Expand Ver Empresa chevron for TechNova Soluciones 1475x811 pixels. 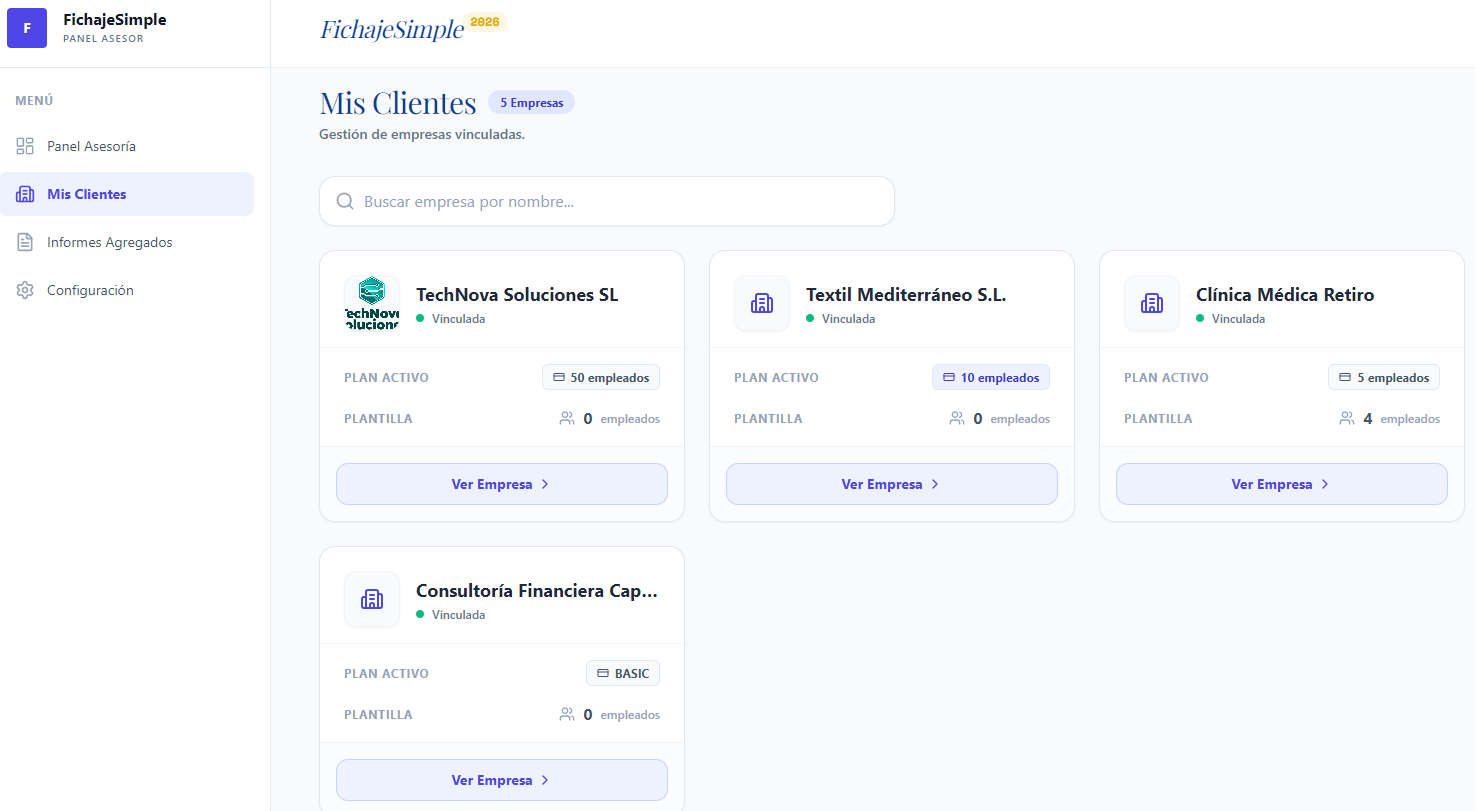click(x=544, y=483)
